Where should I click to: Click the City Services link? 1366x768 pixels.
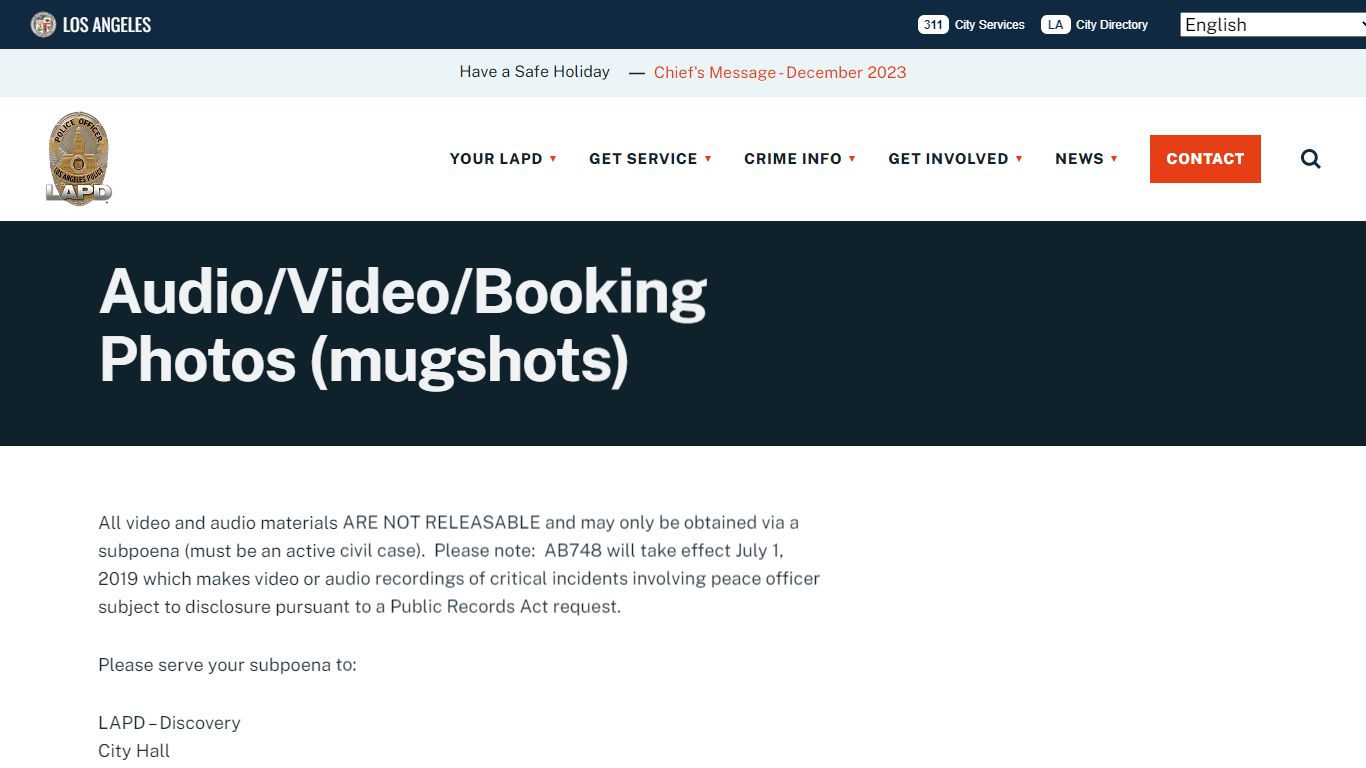[x=989, y=25]
